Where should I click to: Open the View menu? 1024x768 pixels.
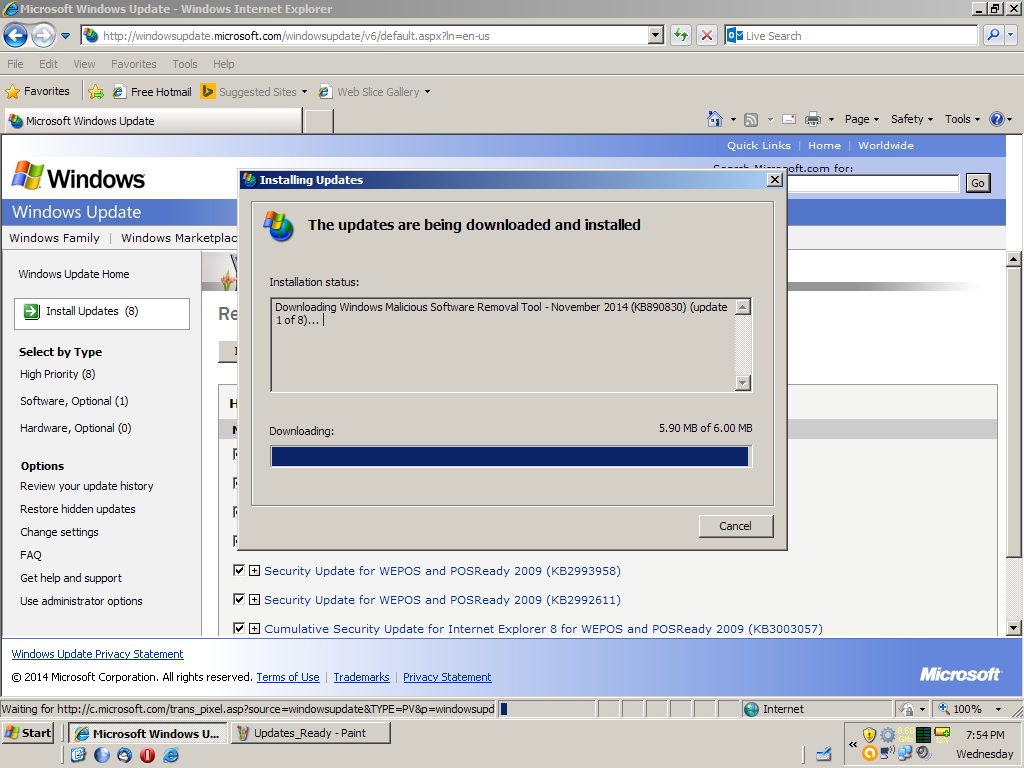click(x=84, y=64)
